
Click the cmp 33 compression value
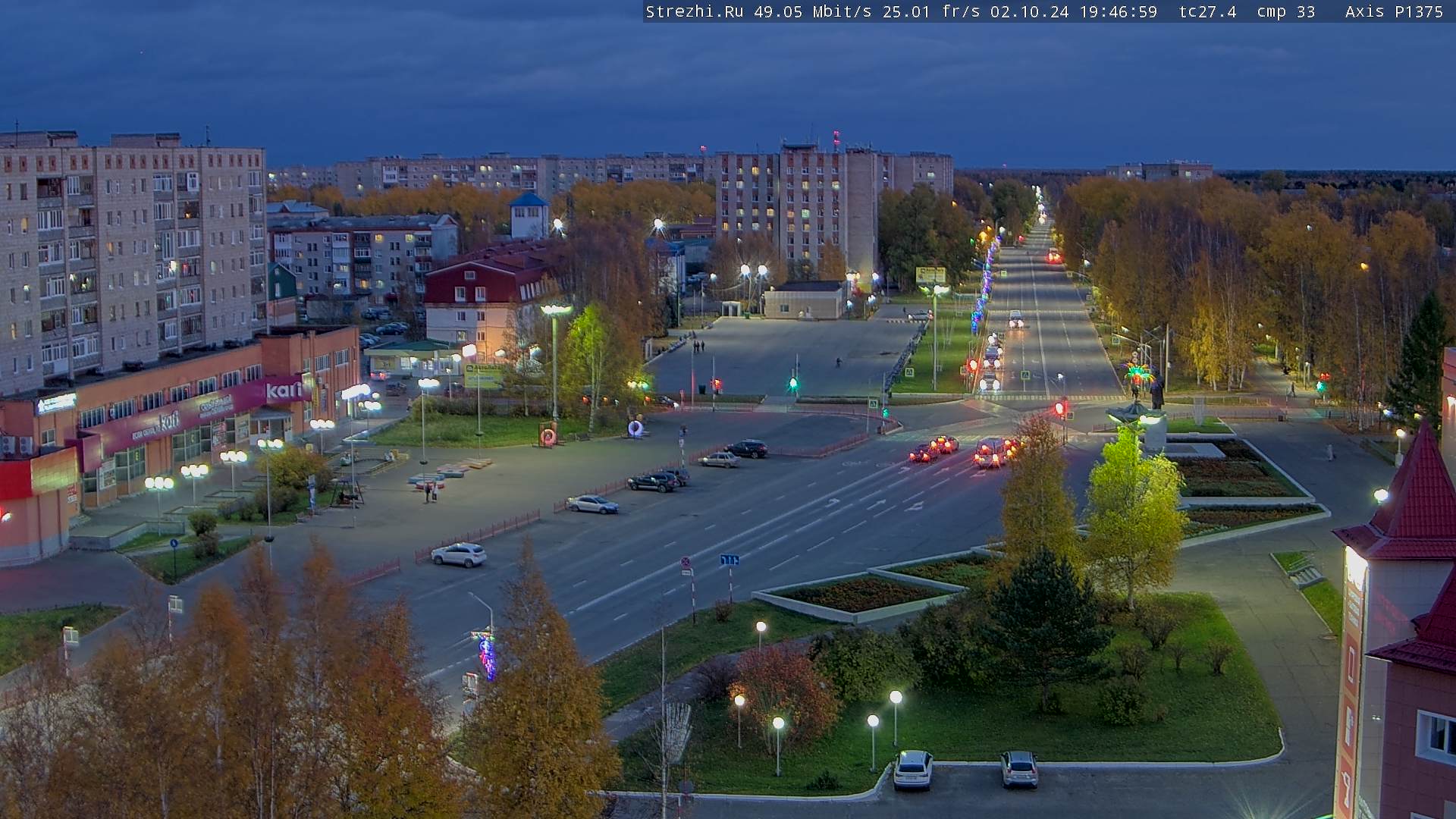click(1286, 11)
